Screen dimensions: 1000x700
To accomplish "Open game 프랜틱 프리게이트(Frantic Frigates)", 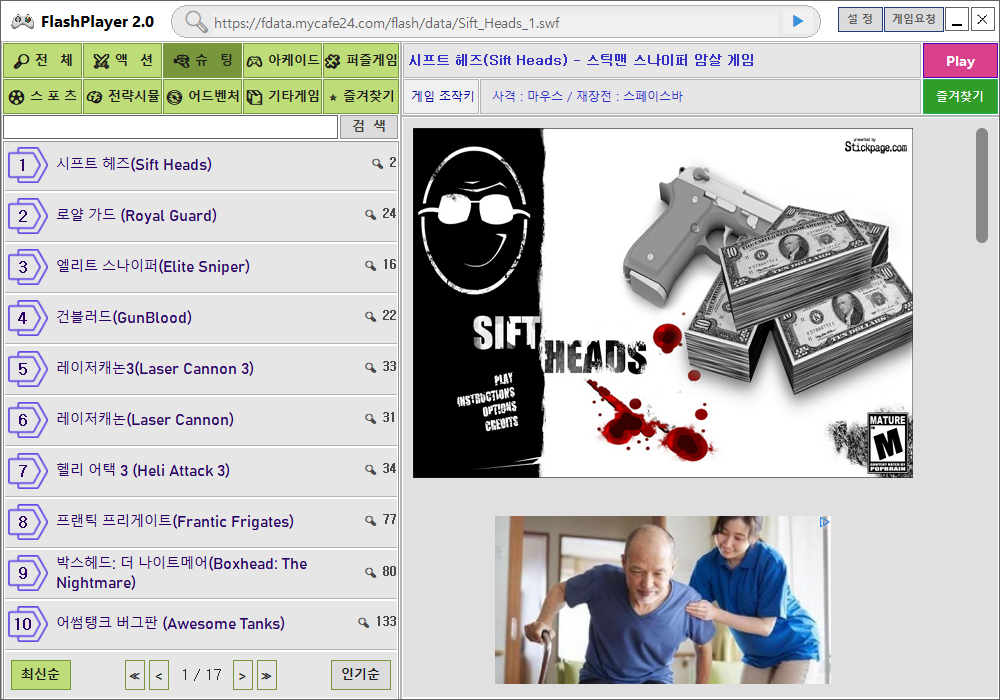I will pyautogui.click(x=201, y=522).
